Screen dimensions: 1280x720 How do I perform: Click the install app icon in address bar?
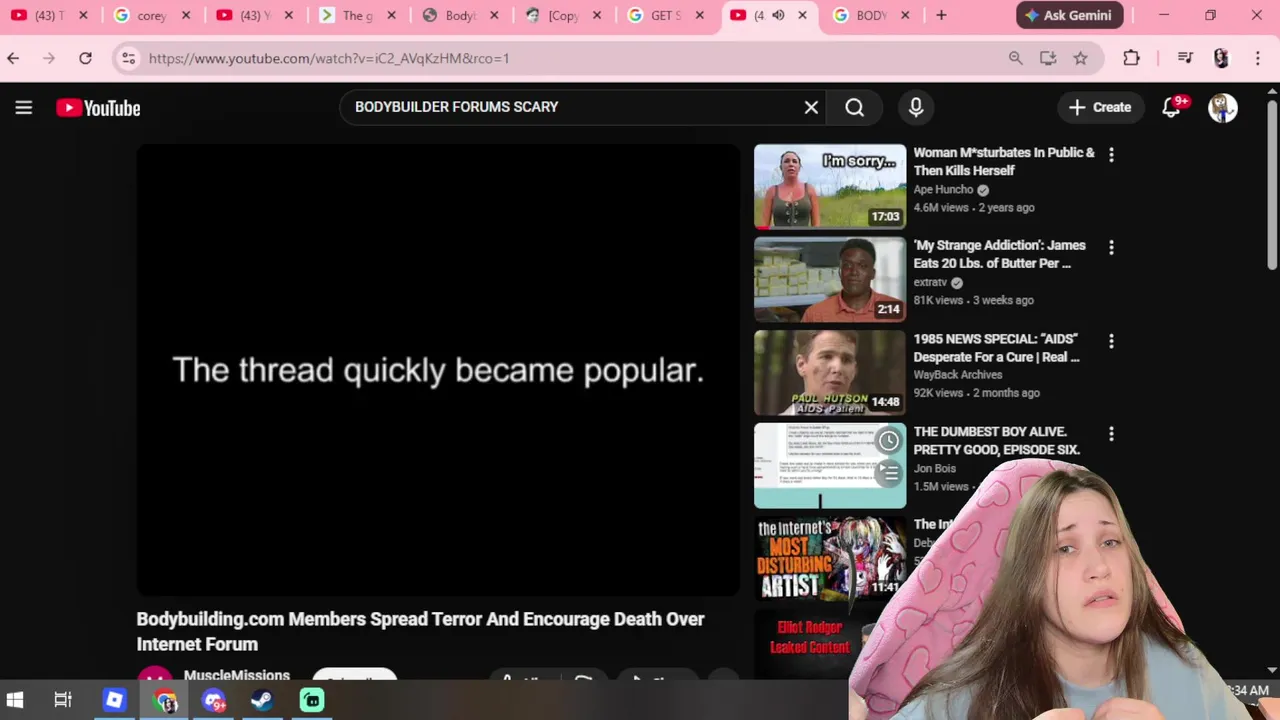coord(1048,58)
